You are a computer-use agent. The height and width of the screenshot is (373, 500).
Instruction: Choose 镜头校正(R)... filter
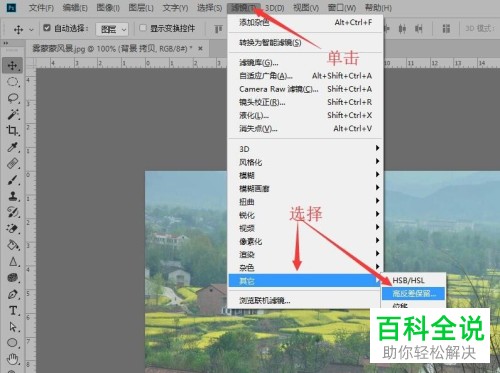tap(305, 102)
